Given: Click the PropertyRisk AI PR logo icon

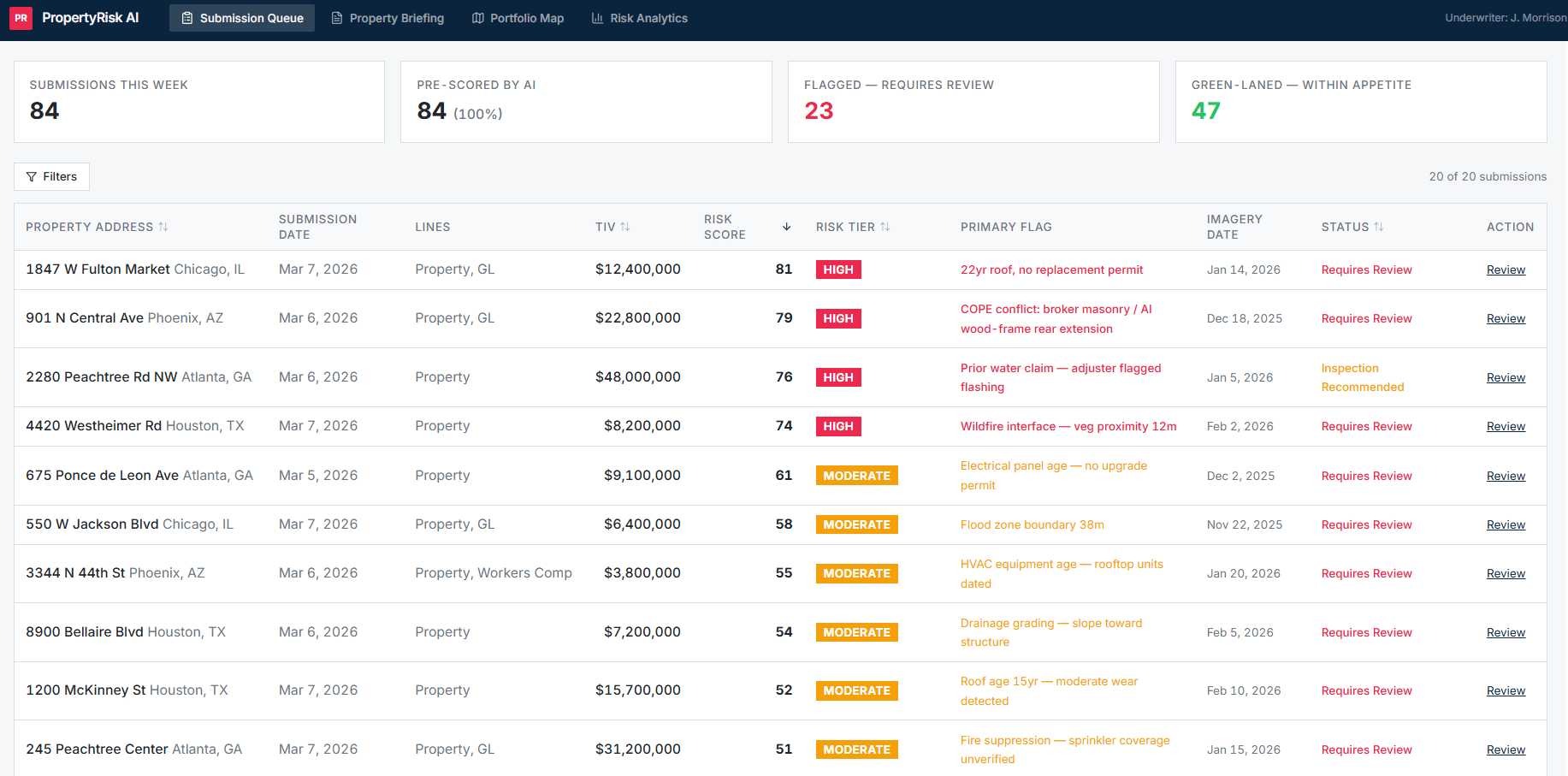Looking at the screenshot, I should point(21,18).
